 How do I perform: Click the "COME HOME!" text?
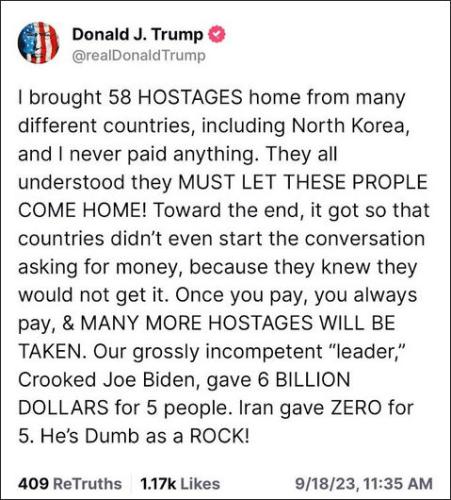82,211
